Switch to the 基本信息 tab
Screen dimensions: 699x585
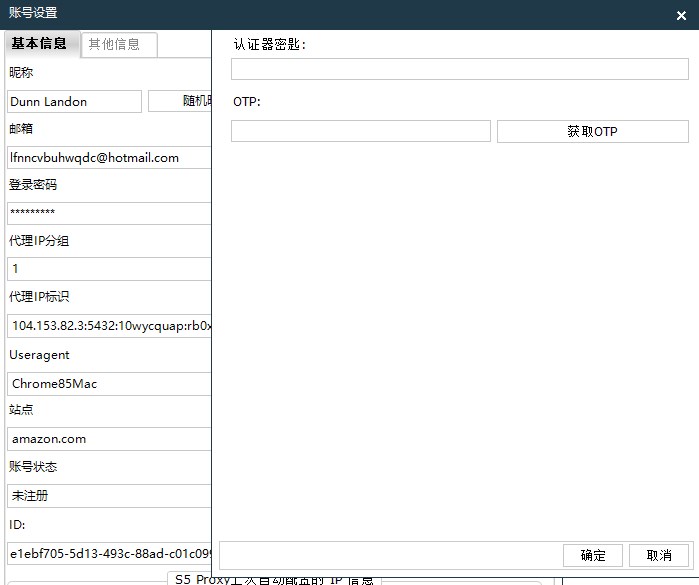coord(42,44)
